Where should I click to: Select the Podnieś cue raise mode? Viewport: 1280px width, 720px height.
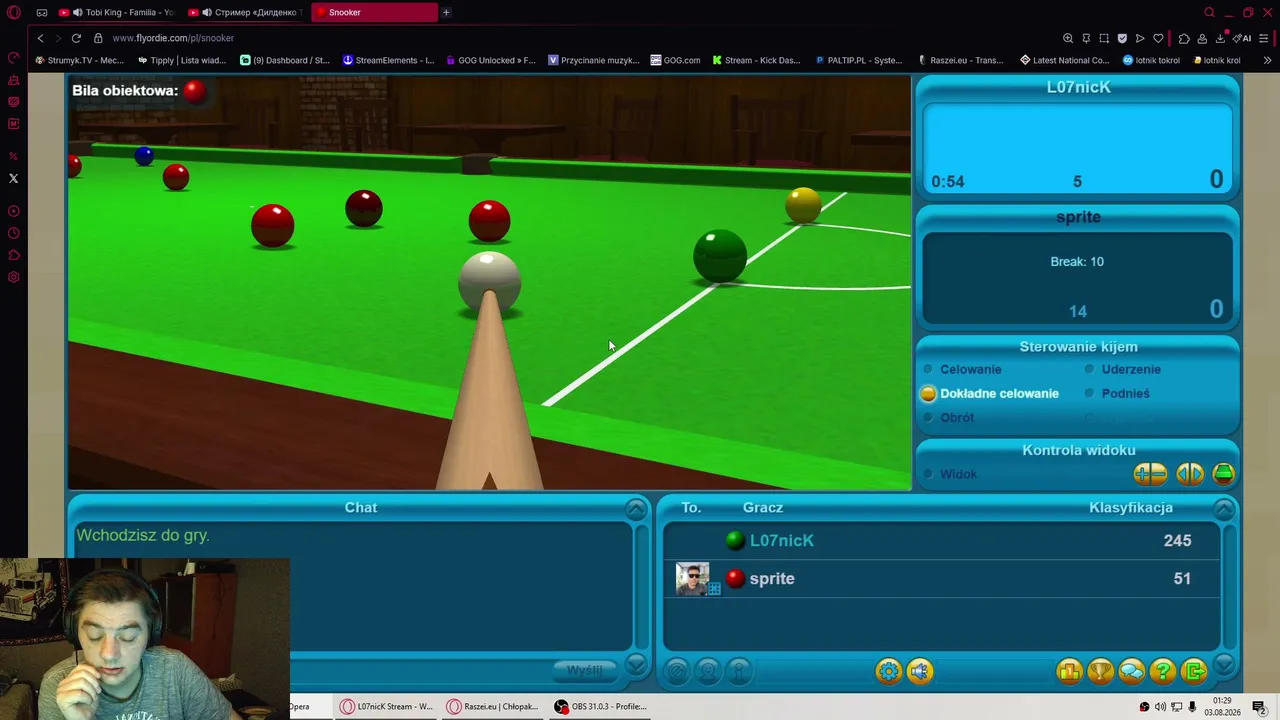1117,393
